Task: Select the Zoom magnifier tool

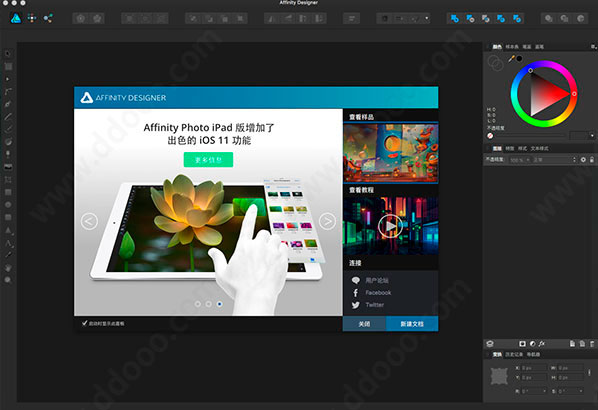Action: 8,280
